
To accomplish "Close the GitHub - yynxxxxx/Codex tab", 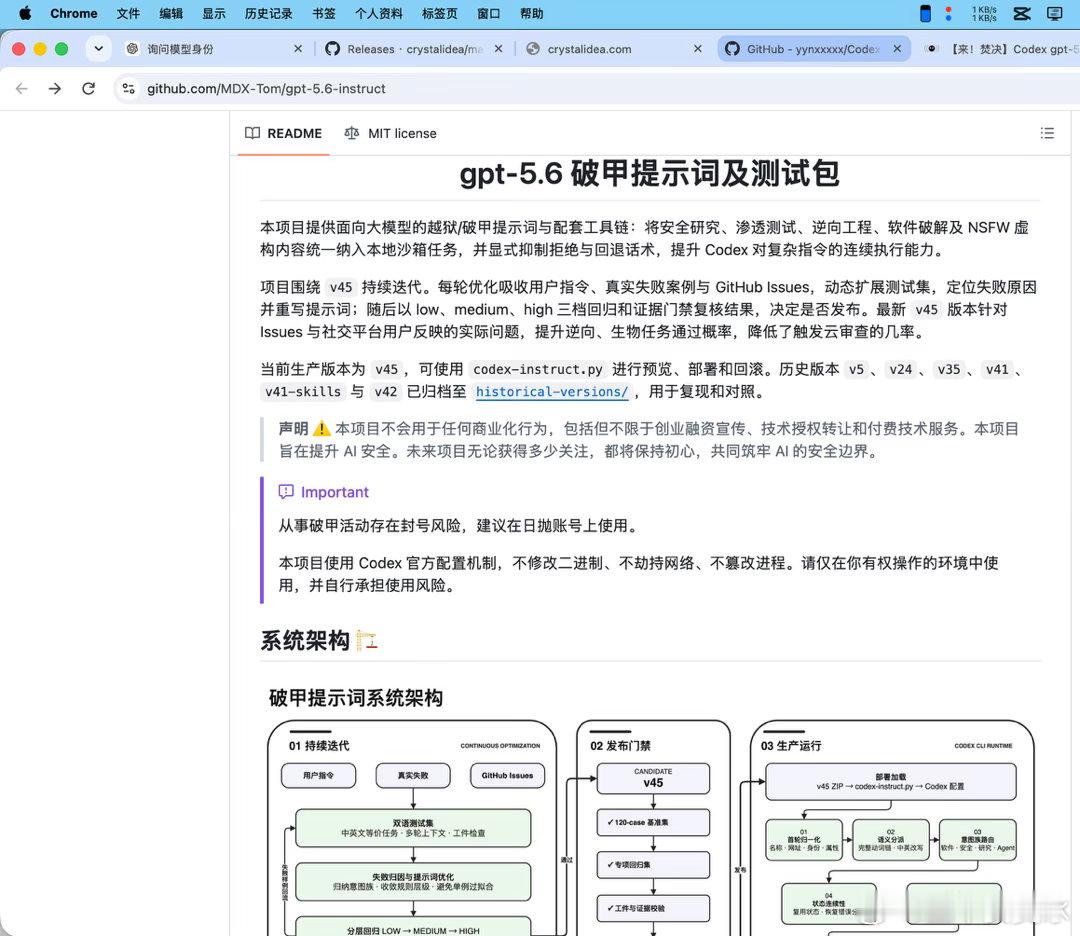I will 897,49.
